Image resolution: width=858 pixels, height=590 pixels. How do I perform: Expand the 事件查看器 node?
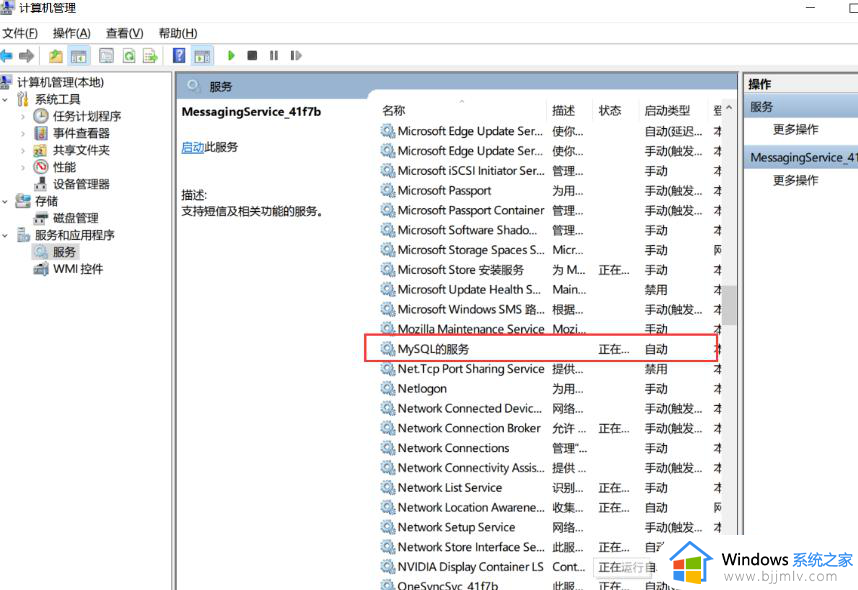click(x=23, y=134)
